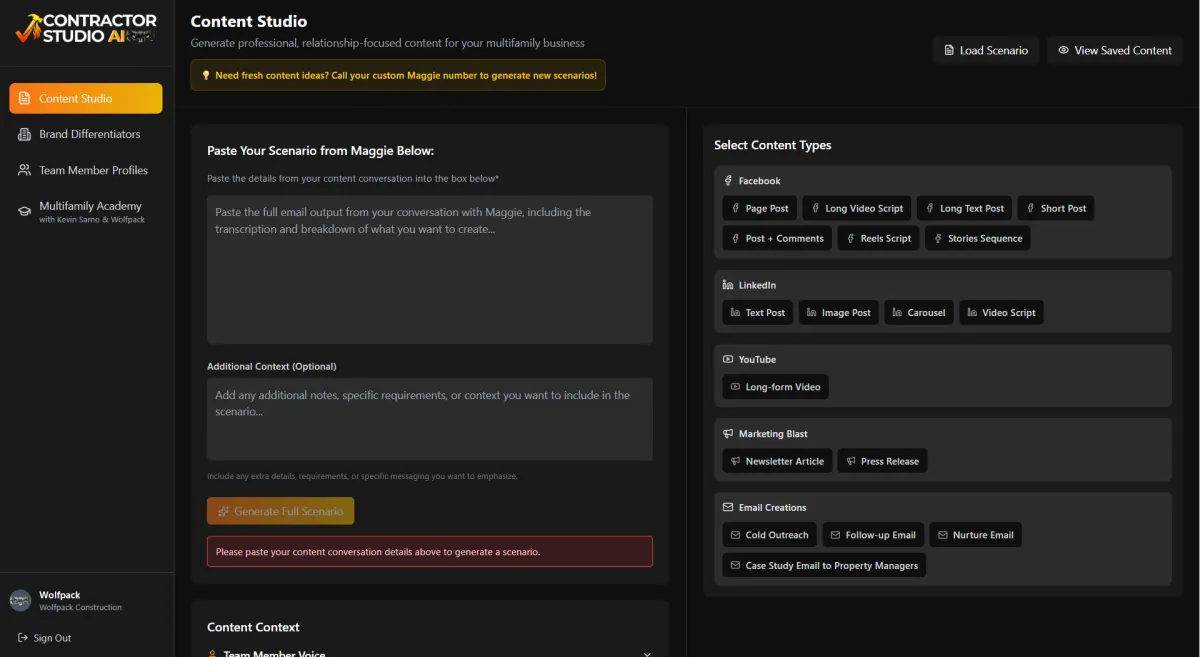Choose Newsletter Article option

777,461
